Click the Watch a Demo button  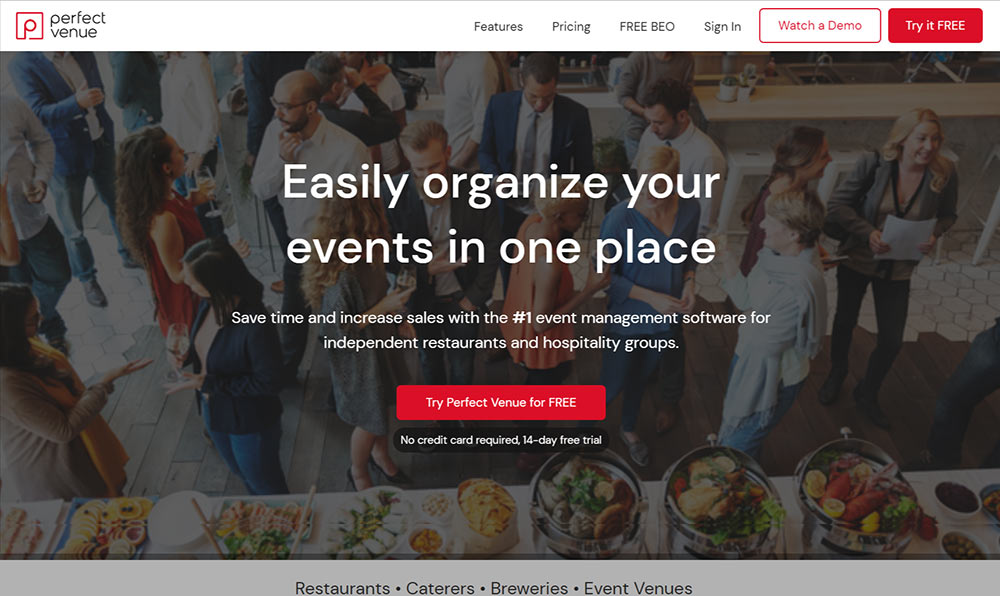[820, 25]
